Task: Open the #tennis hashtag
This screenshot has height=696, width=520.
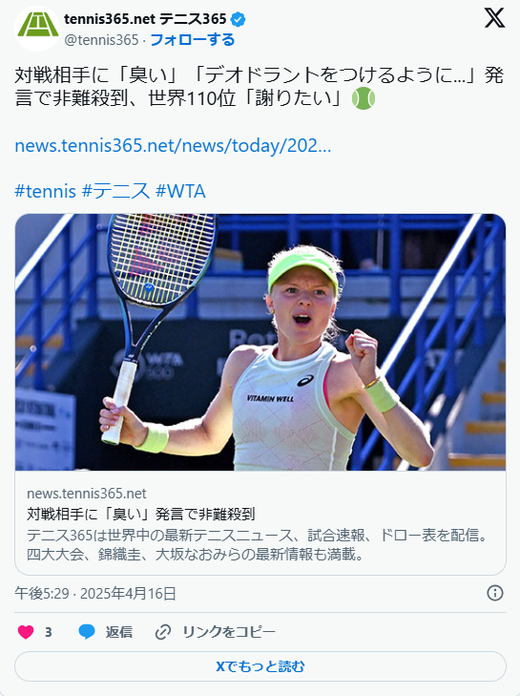Action: click(45, 191)
